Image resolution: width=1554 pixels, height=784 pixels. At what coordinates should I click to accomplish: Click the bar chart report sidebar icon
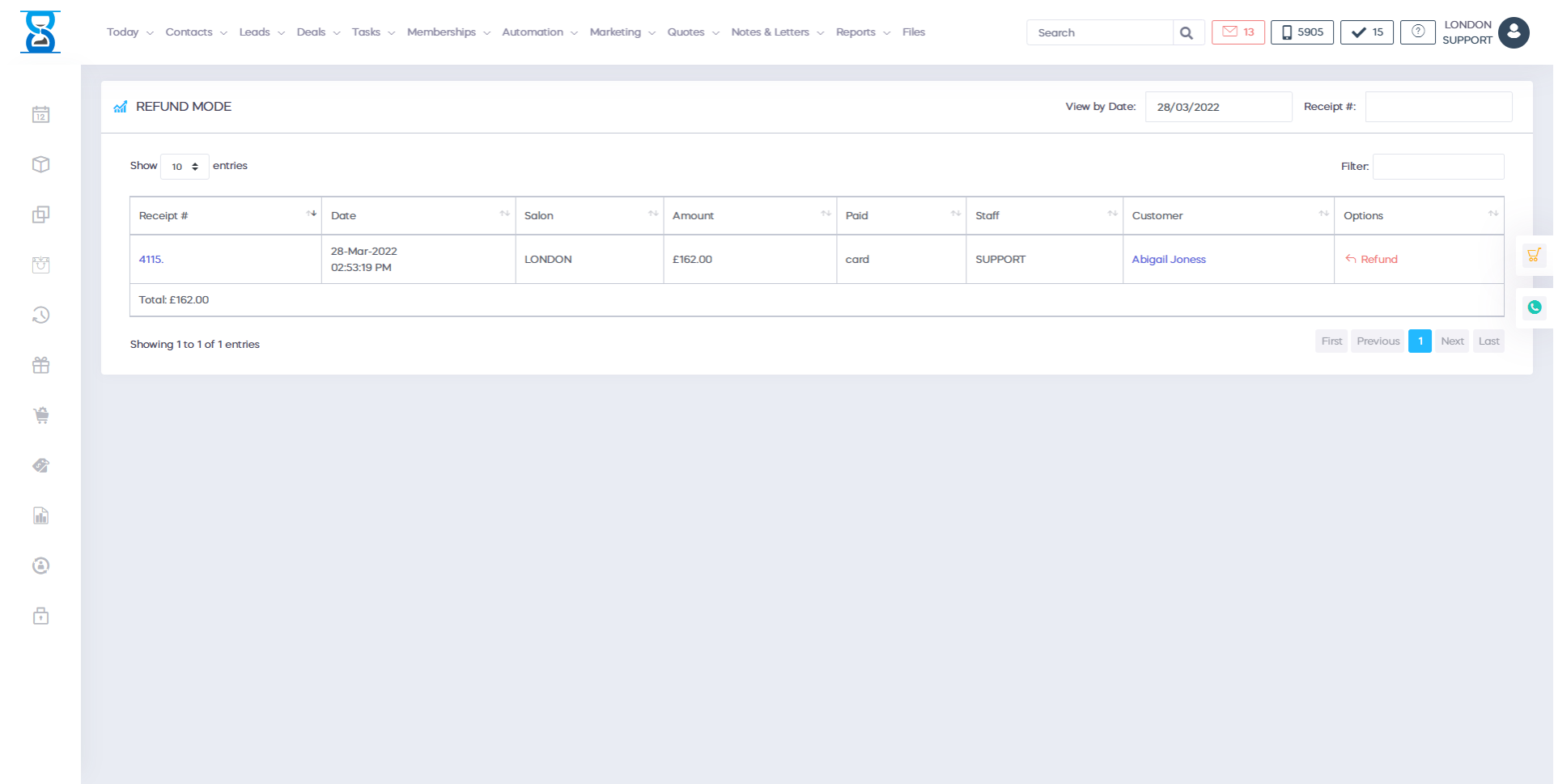coord(40,516)
